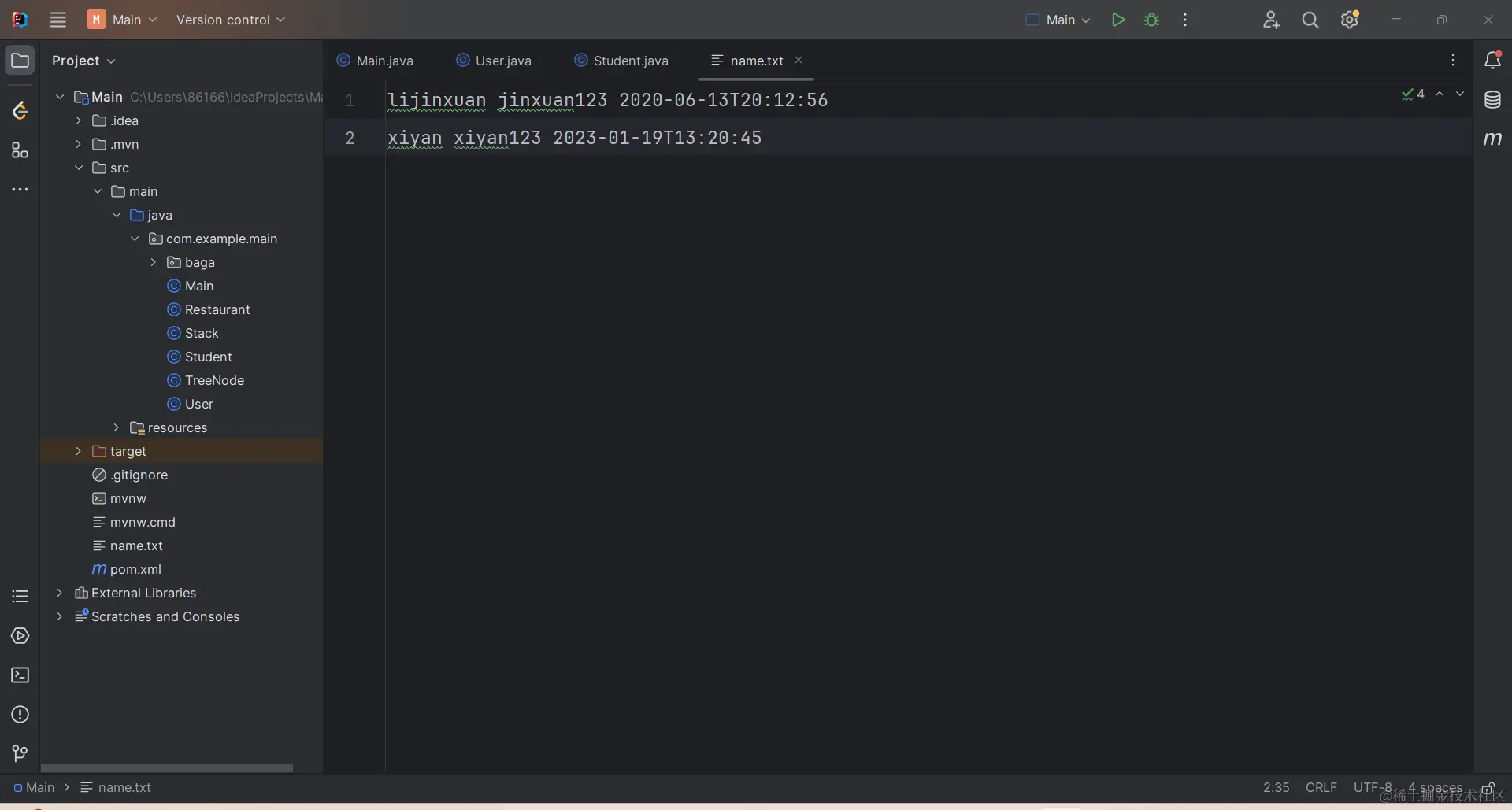The width and height of the screenshot is (1512, 810).
Task: Expand the .mvn folder
Action: 79,144
